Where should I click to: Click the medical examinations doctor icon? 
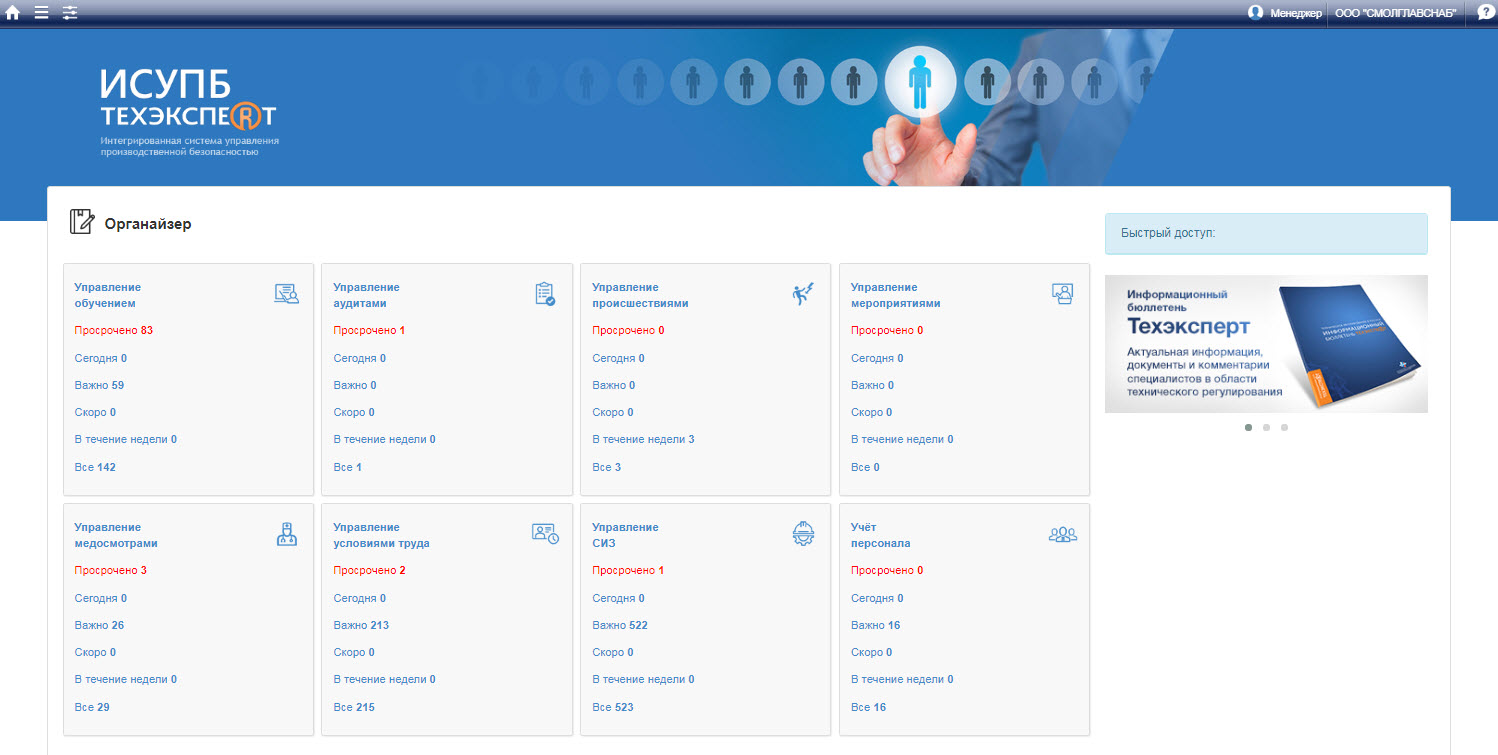pyautogui.click(x=286, y=534)
